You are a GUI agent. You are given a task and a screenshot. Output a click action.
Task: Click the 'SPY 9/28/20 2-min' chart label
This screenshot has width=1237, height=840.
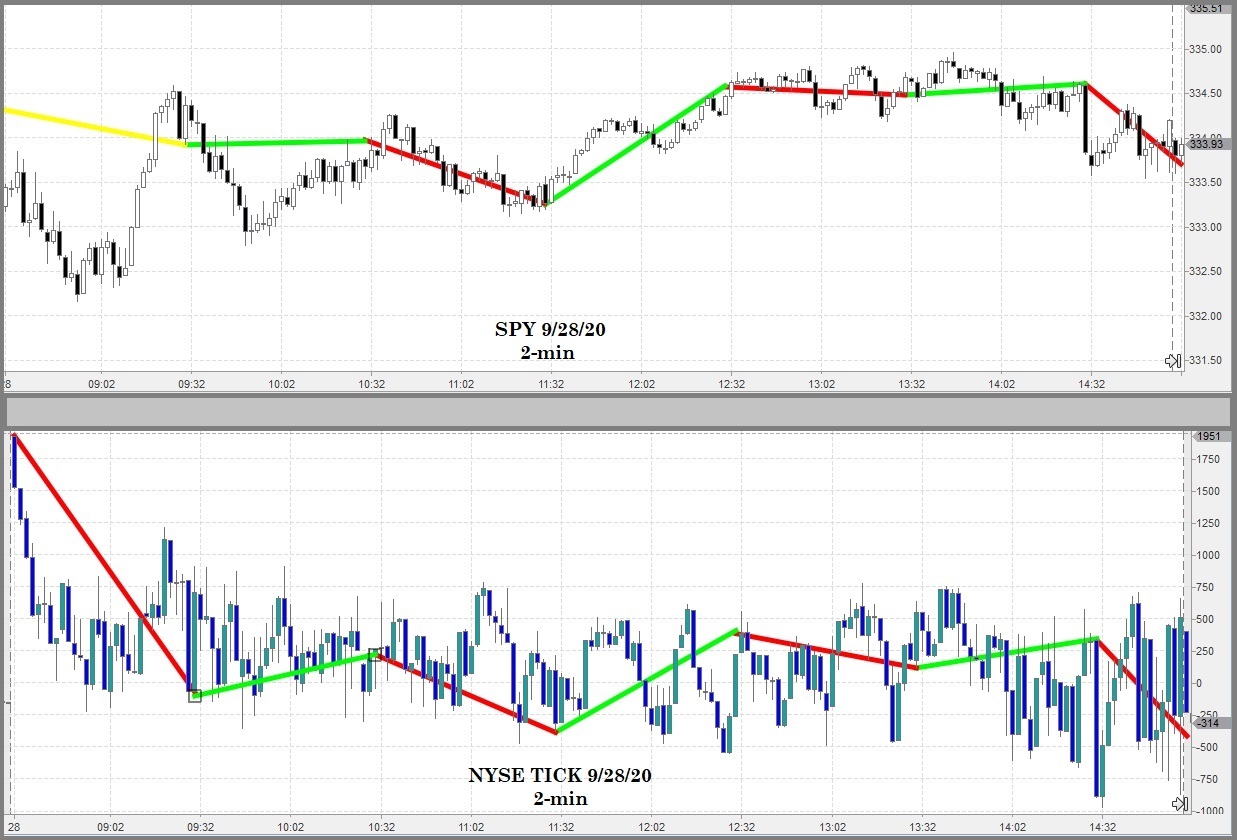coord(550,340)
